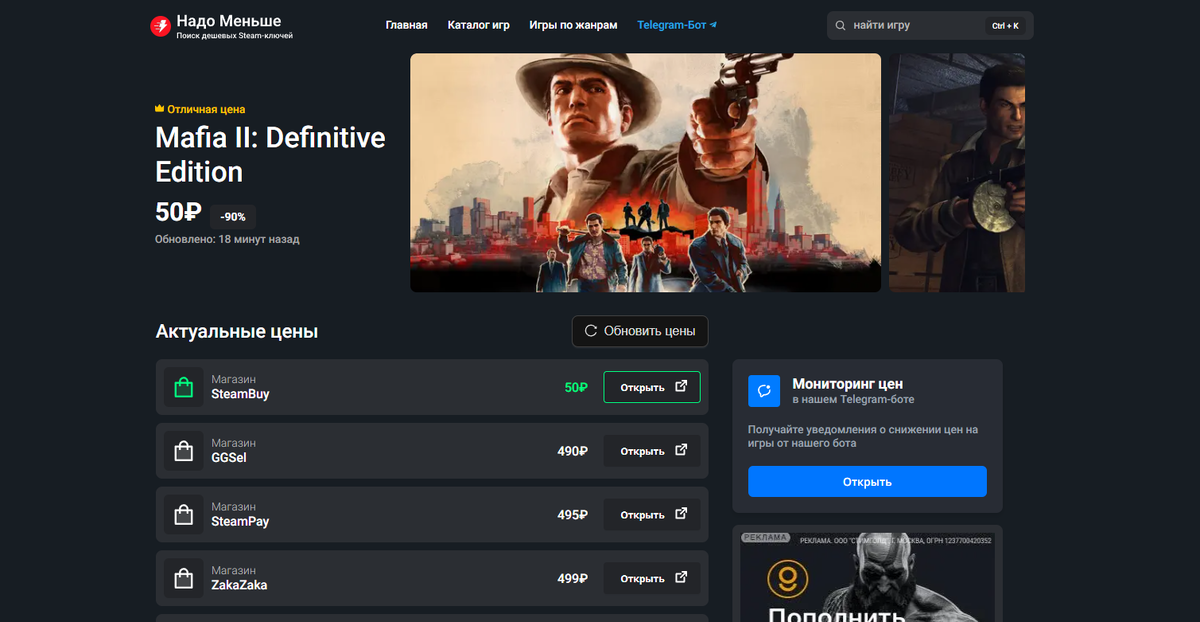Click the green 50₽ price in SteamBuy row

576,387
